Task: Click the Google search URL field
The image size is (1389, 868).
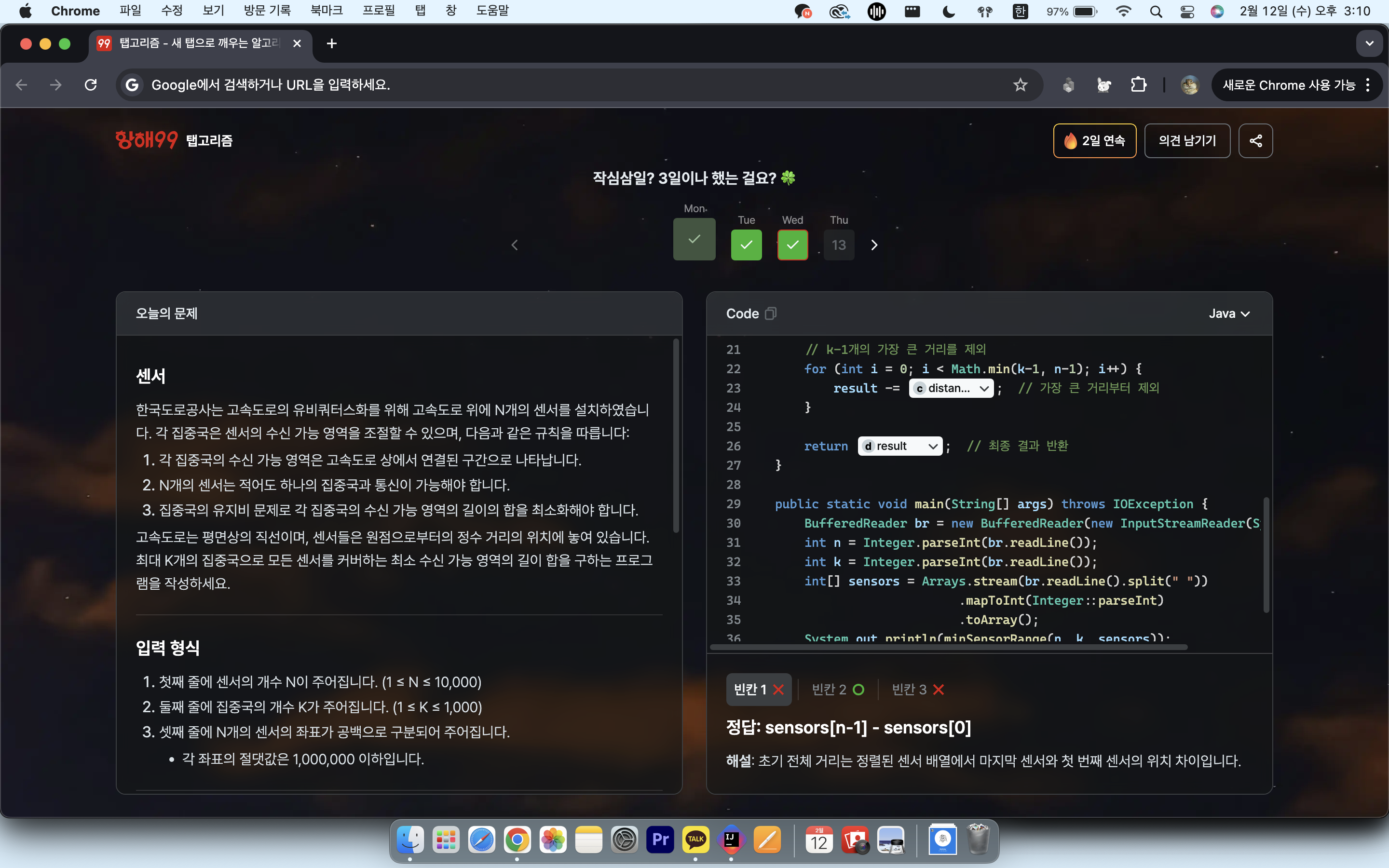Action: [574, 85]
